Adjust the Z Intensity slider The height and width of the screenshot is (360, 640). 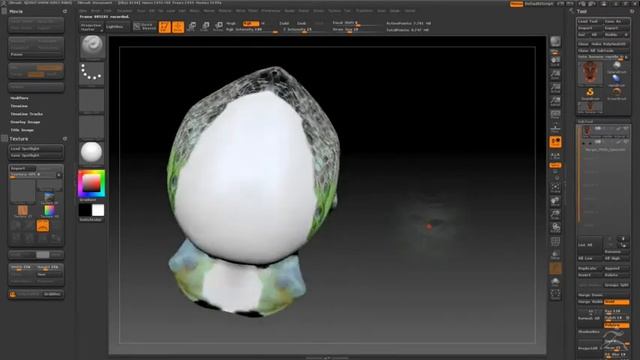pyautogui.click(x=302, y=30)
